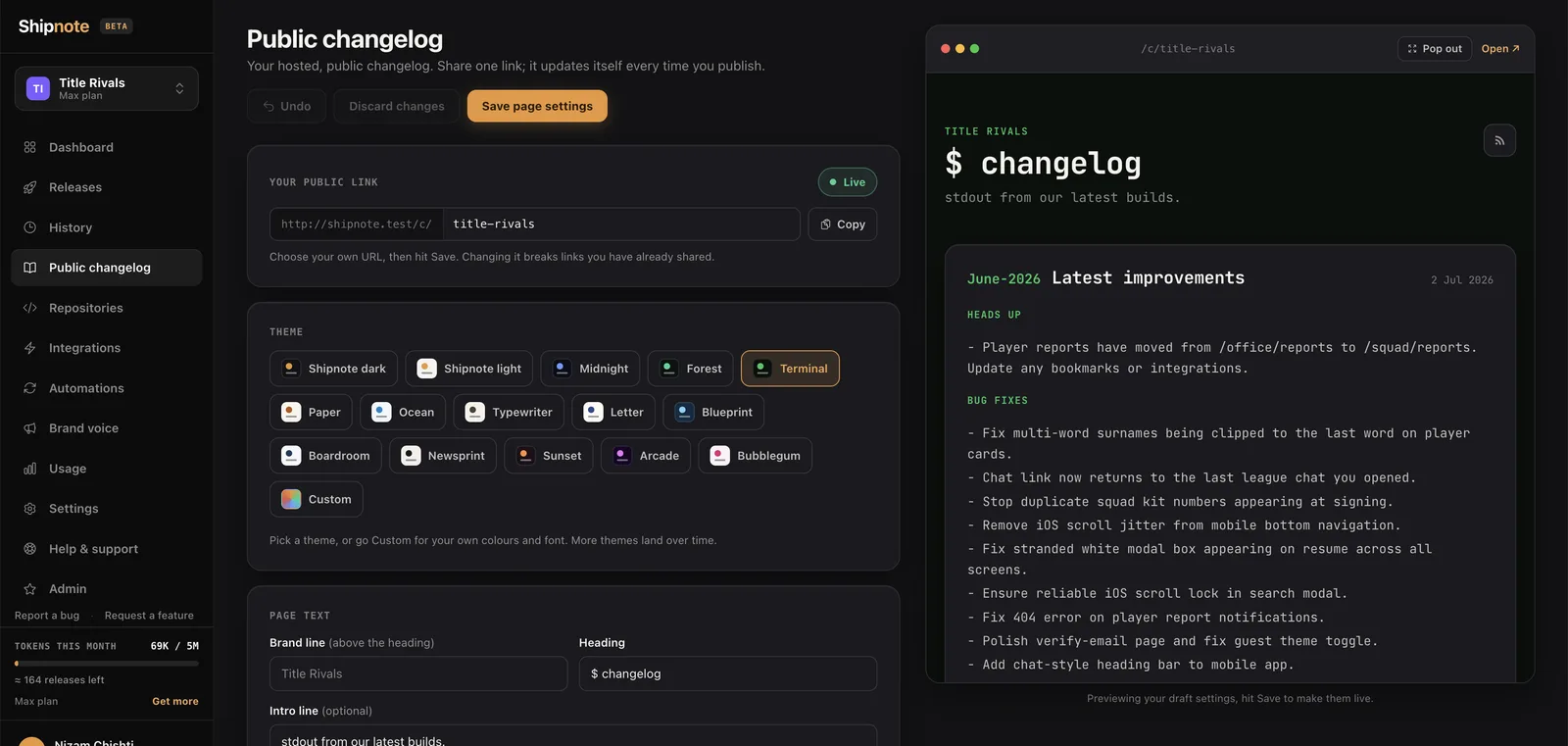This screenshot has height=746, width=1568.
Task: Click the title-rivals URL slug field
Action: [x=621, y=224]
